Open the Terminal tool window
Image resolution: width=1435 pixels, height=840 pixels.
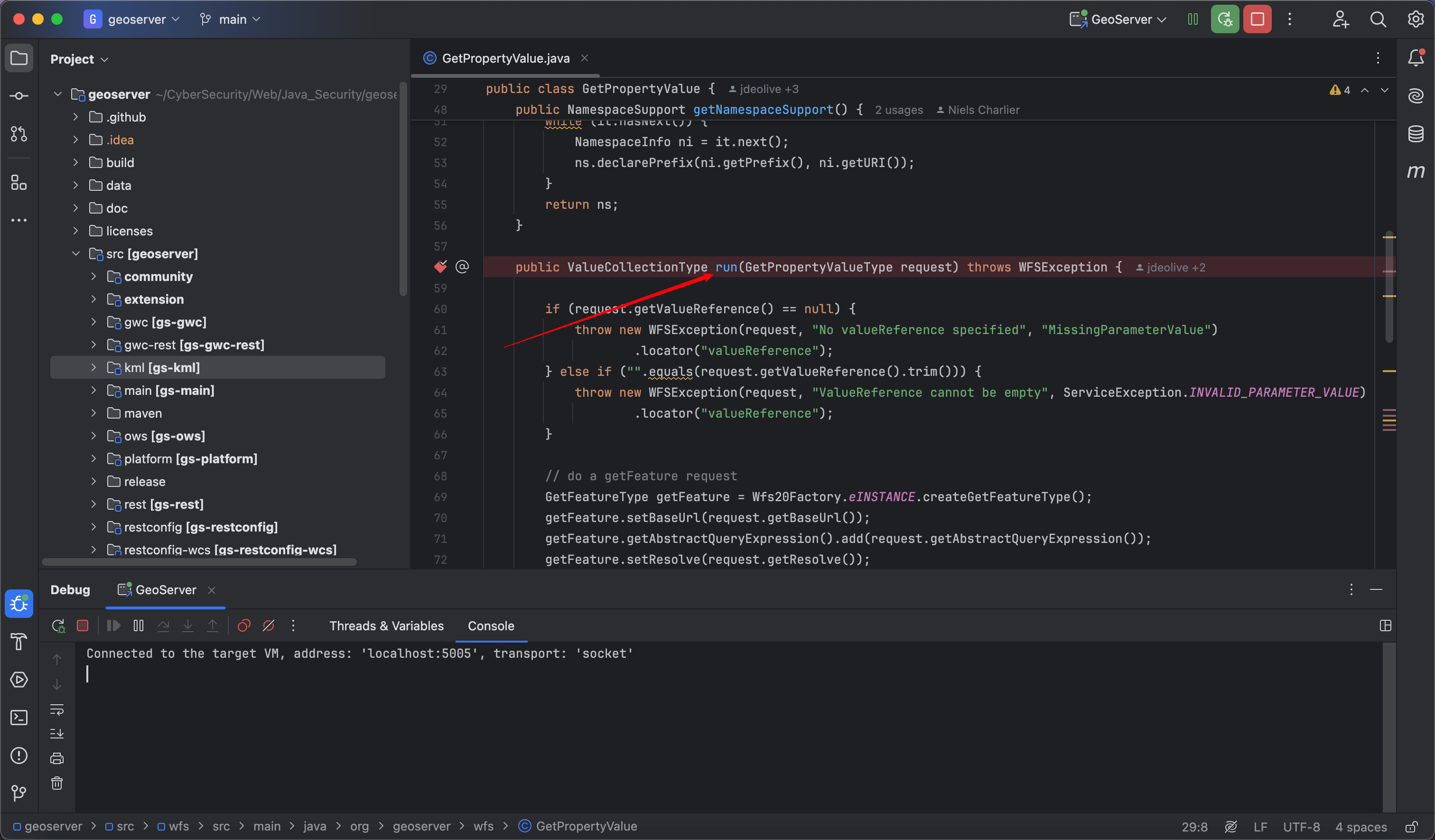19,718
